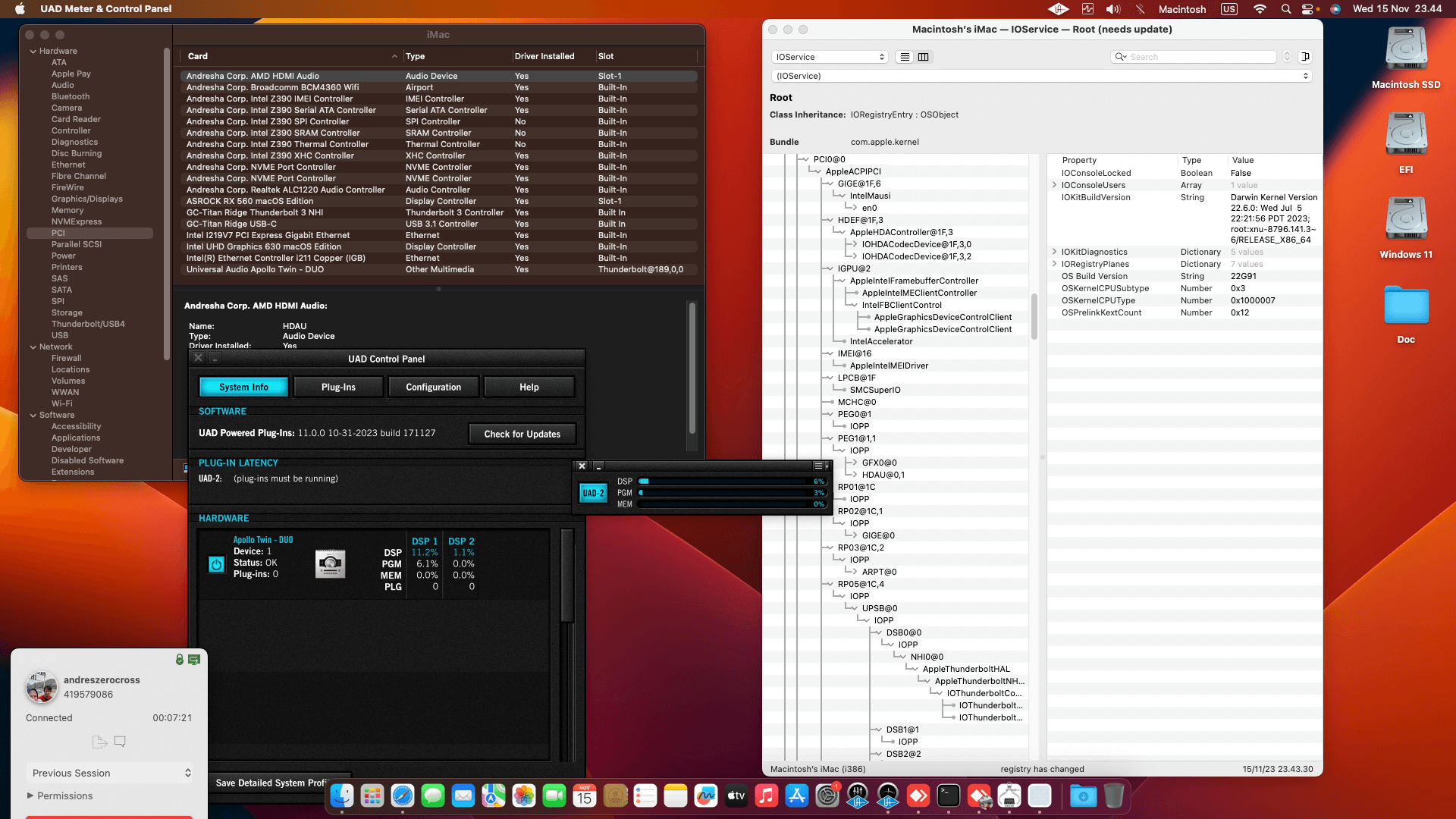The image size is (1456, 819).
Task: Open Terminal from the Dock
Action: [x=949, y=795]
